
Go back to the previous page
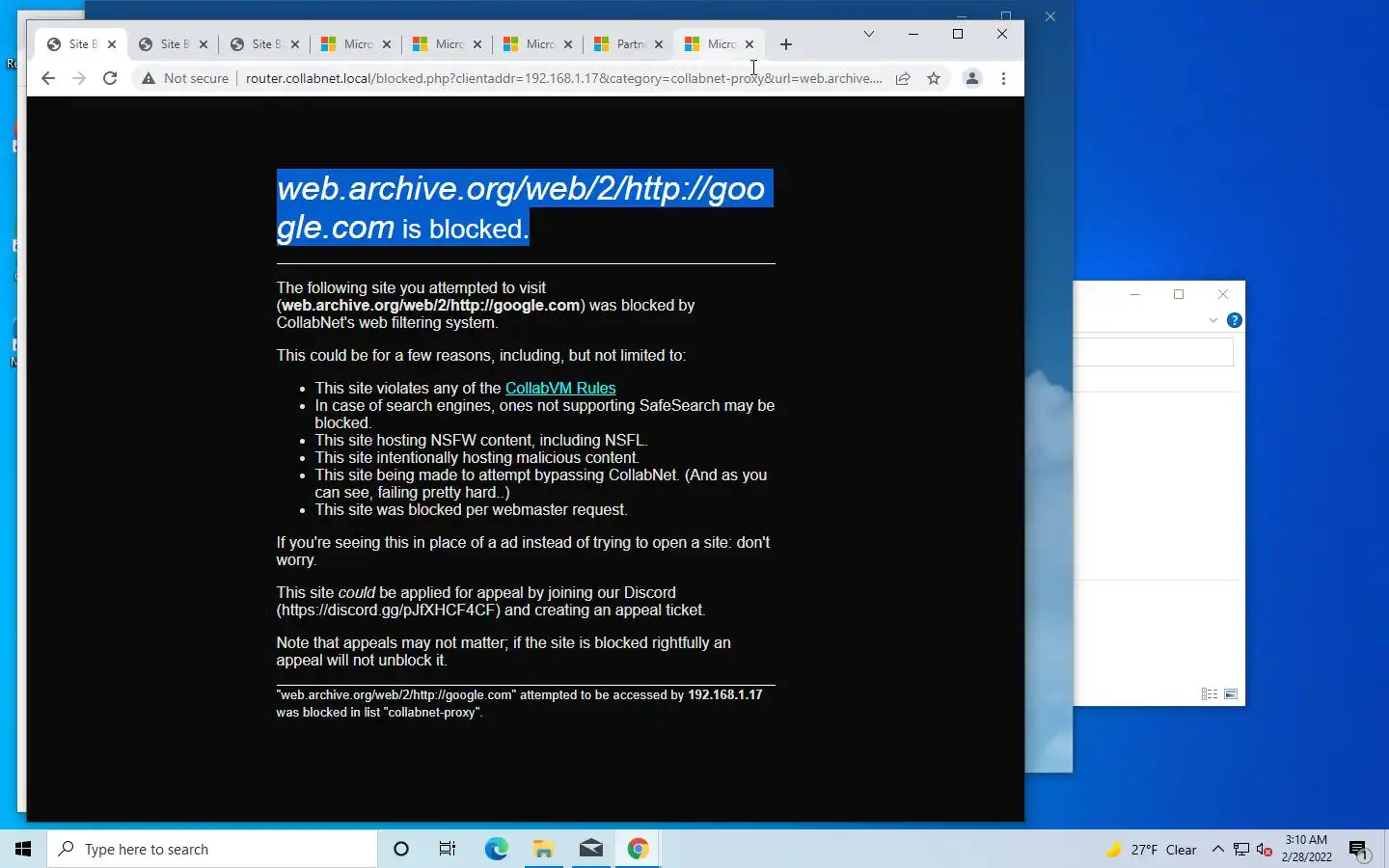click(x=48, y=79)
